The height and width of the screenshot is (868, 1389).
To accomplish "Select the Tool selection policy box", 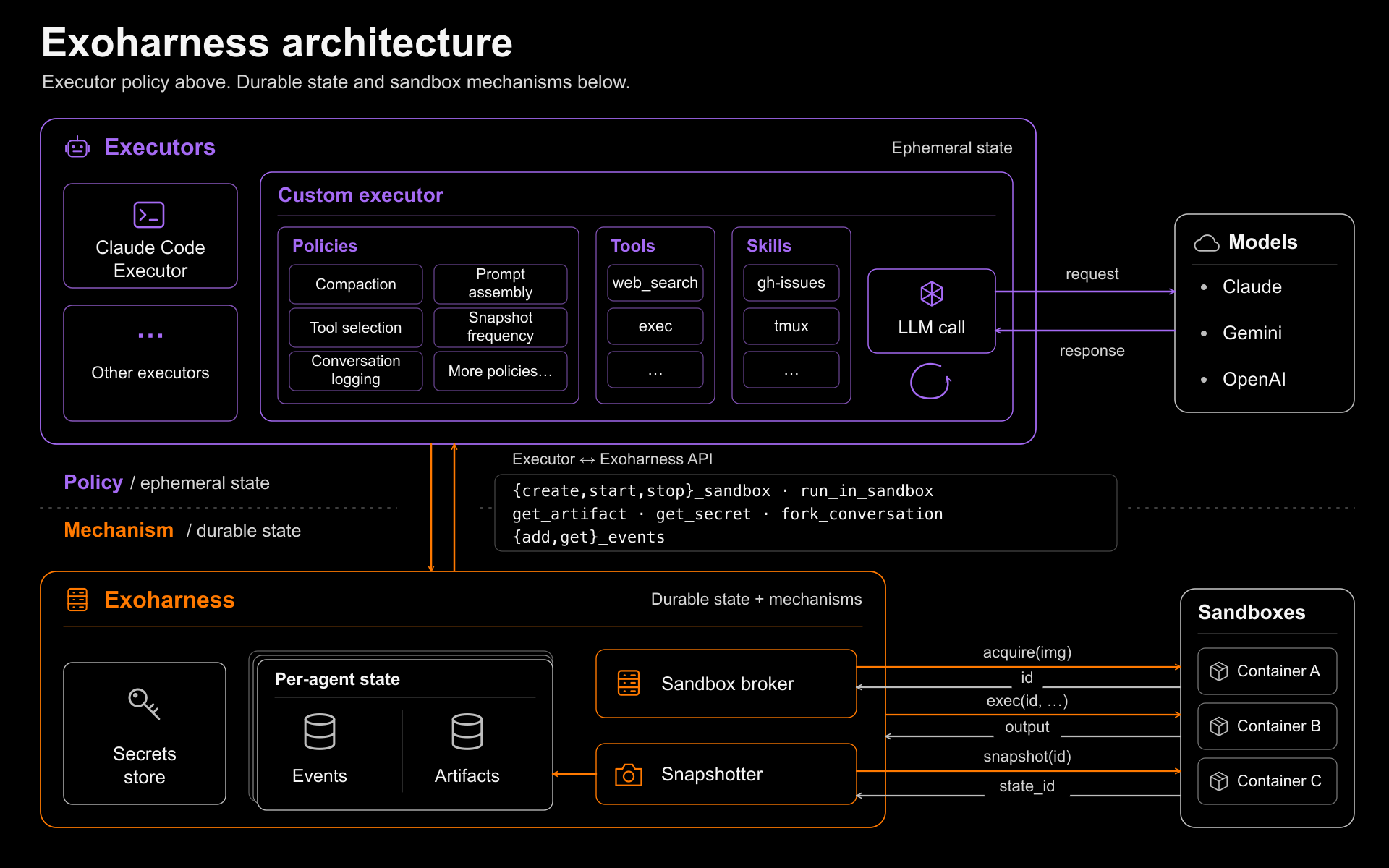I will coord(356,328).
